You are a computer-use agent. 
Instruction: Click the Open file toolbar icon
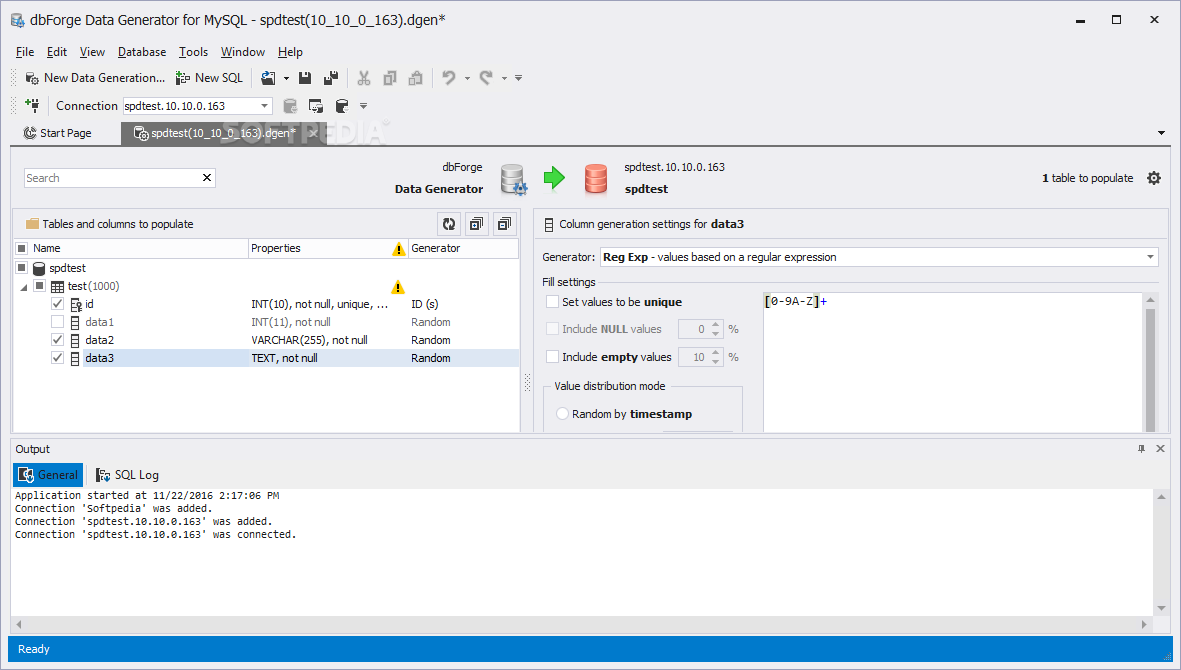click(268, 78)
